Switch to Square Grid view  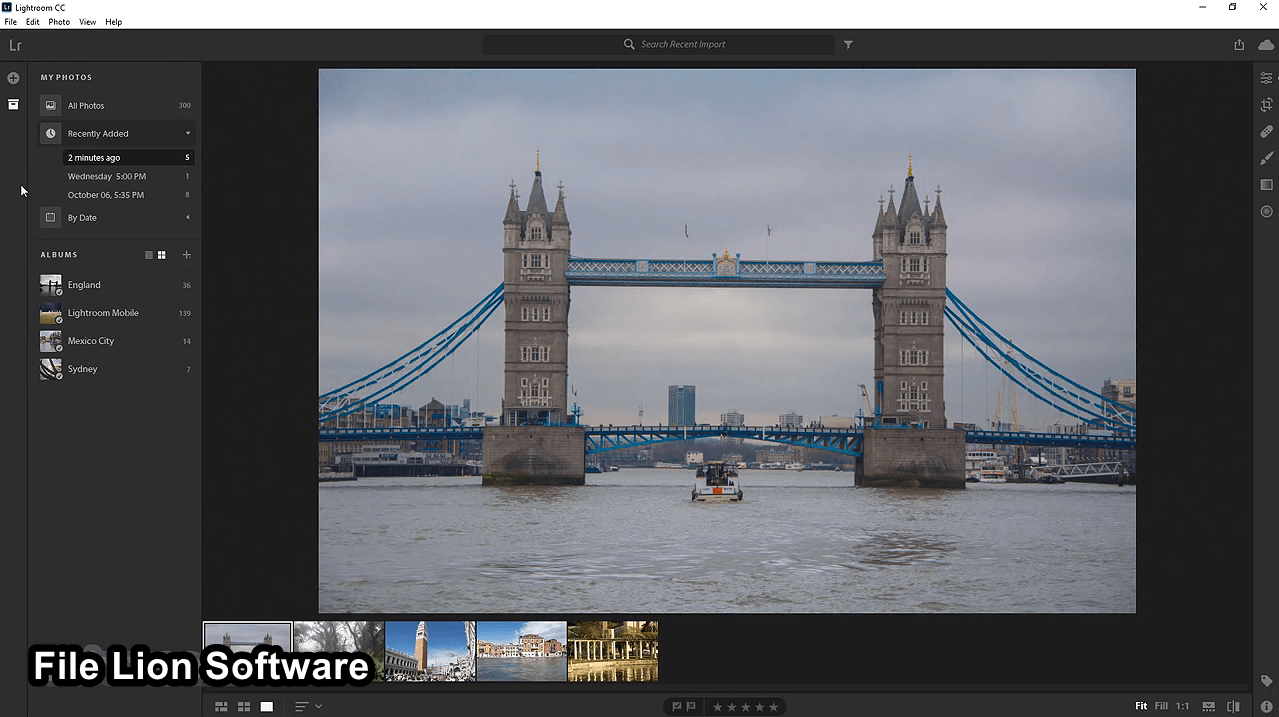(244, 706)
